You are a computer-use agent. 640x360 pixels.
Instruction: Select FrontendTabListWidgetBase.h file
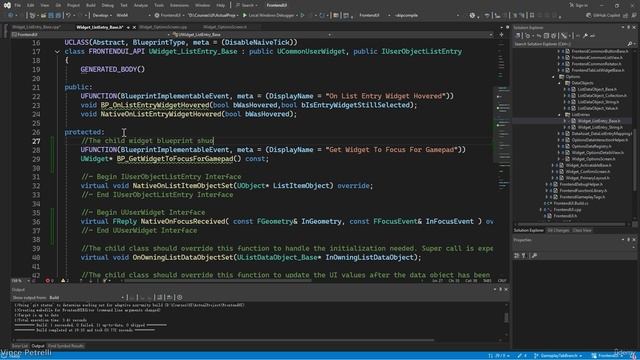(x=598, y=70)
